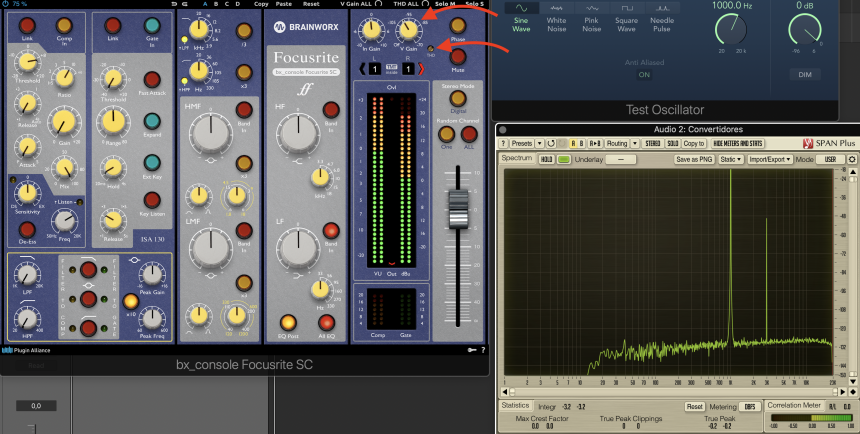Open Presets dropdown arrow in SPAN
The image size is (860, 434).
[539, 143]
